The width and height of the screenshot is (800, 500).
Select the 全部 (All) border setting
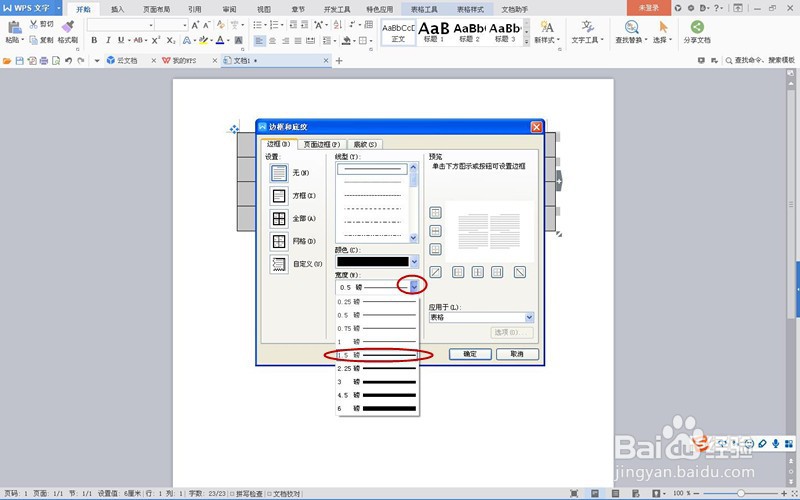coord(279,218)
